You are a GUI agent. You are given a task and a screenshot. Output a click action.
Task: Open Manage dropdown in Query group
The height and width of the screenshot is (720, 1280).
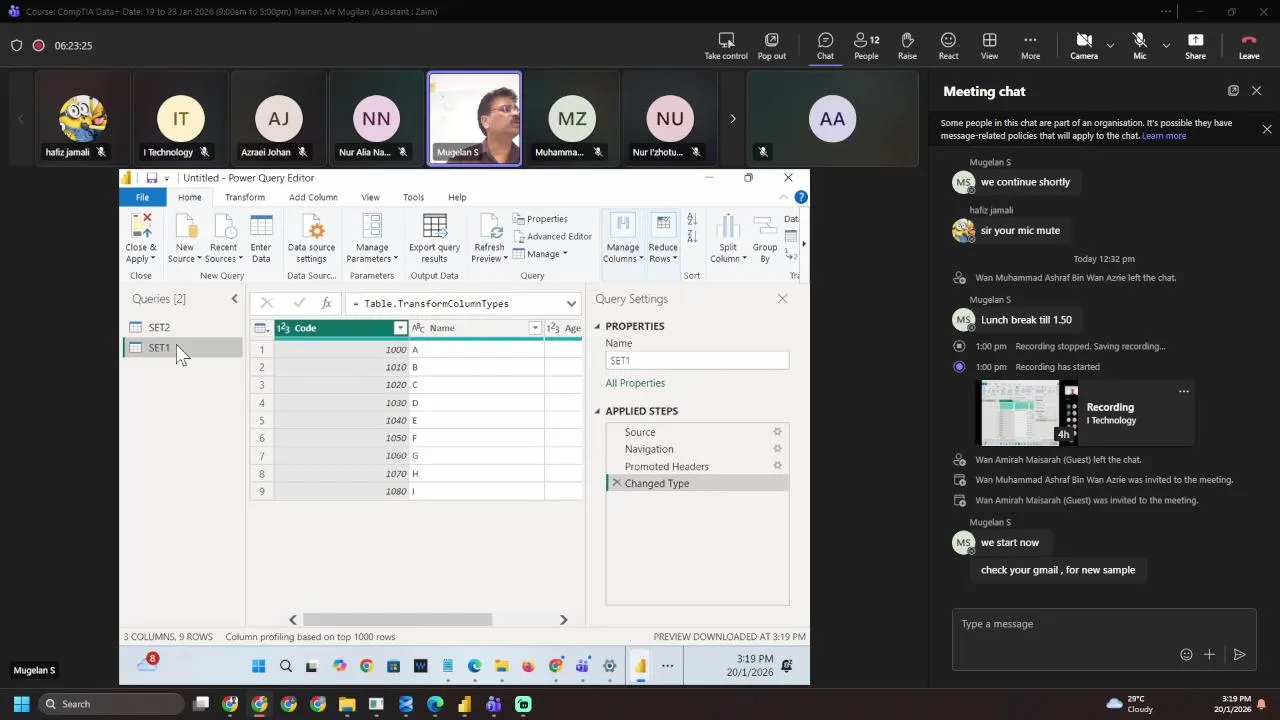tap(541, 254)
